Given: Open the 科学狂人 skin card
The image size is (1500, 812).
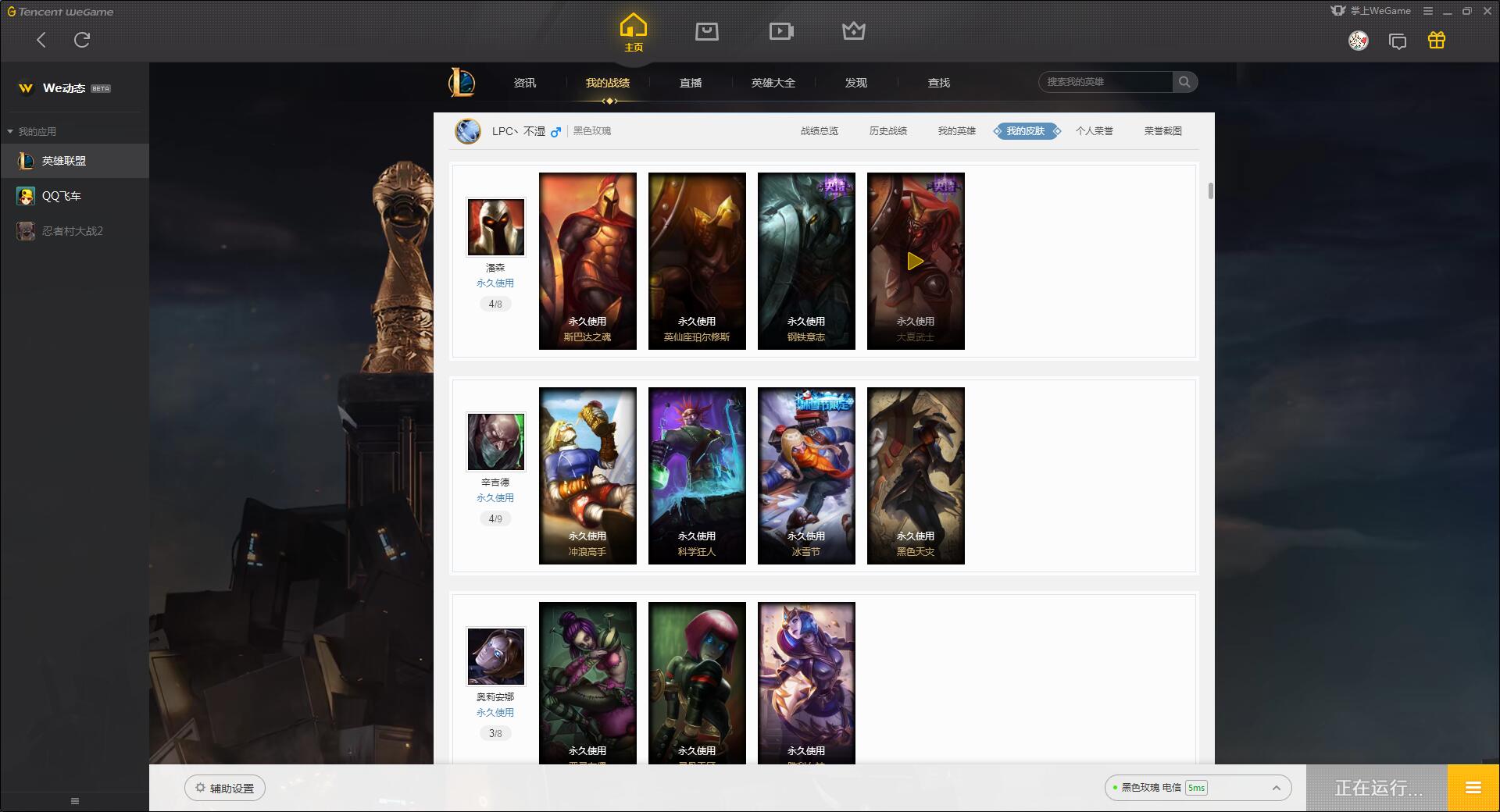Looking at the screenshot, I should pyautogui.click(x=697, y=475).
